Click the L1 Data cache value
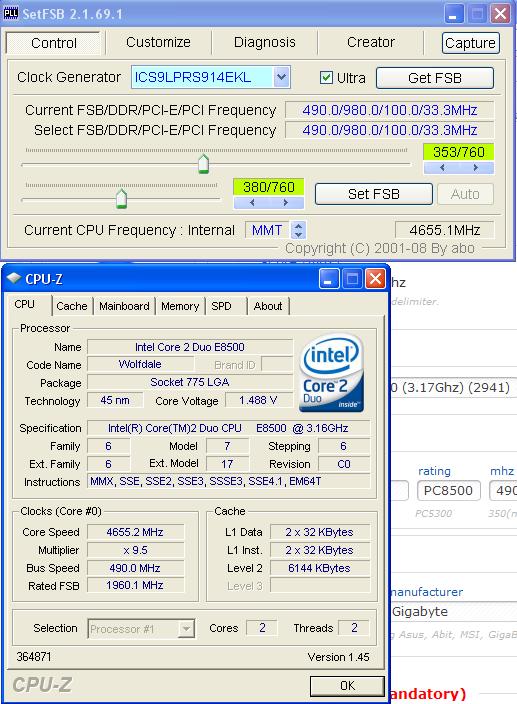Viewport: 517px width, 704px height. coord(320,532)
